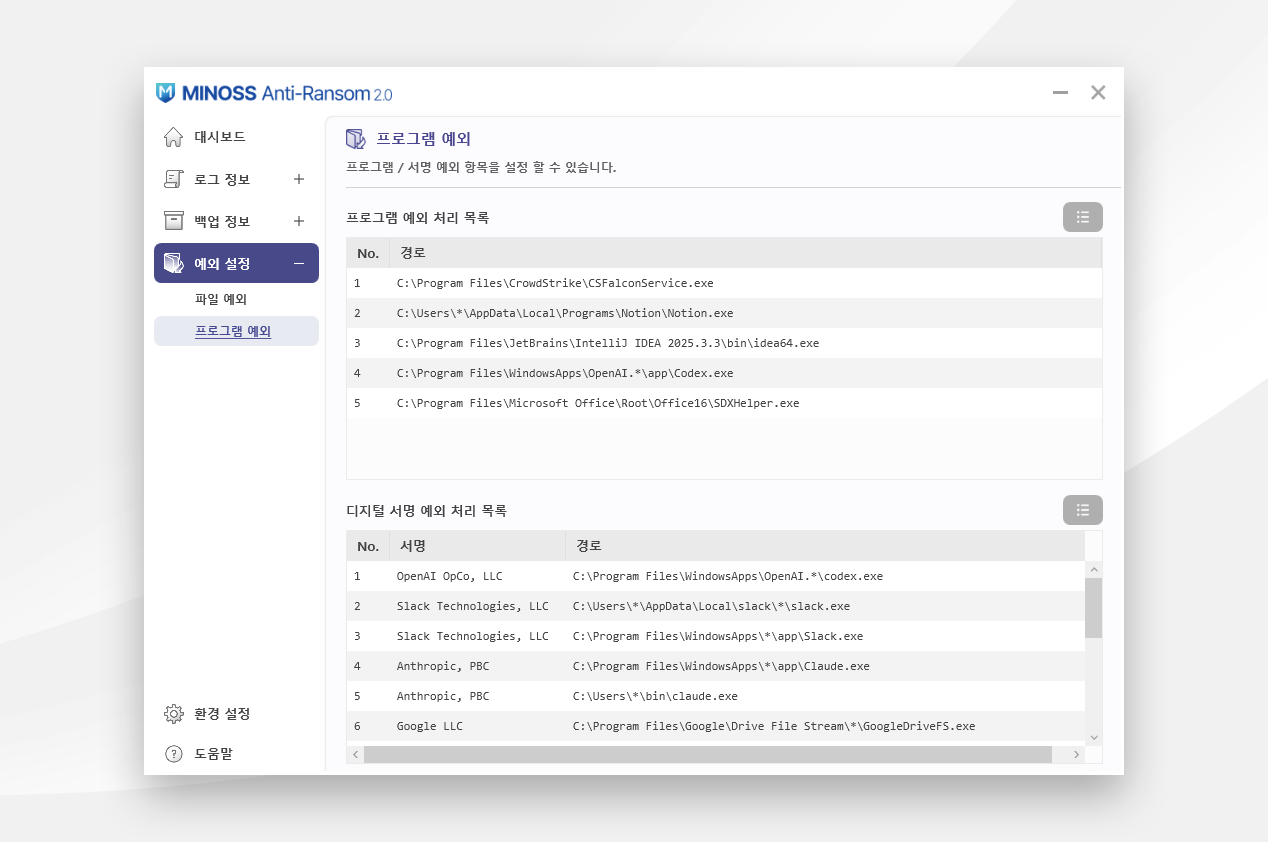Open the 로그 정보 menu item
The image size is (1268, 842).
pos(236,179)
